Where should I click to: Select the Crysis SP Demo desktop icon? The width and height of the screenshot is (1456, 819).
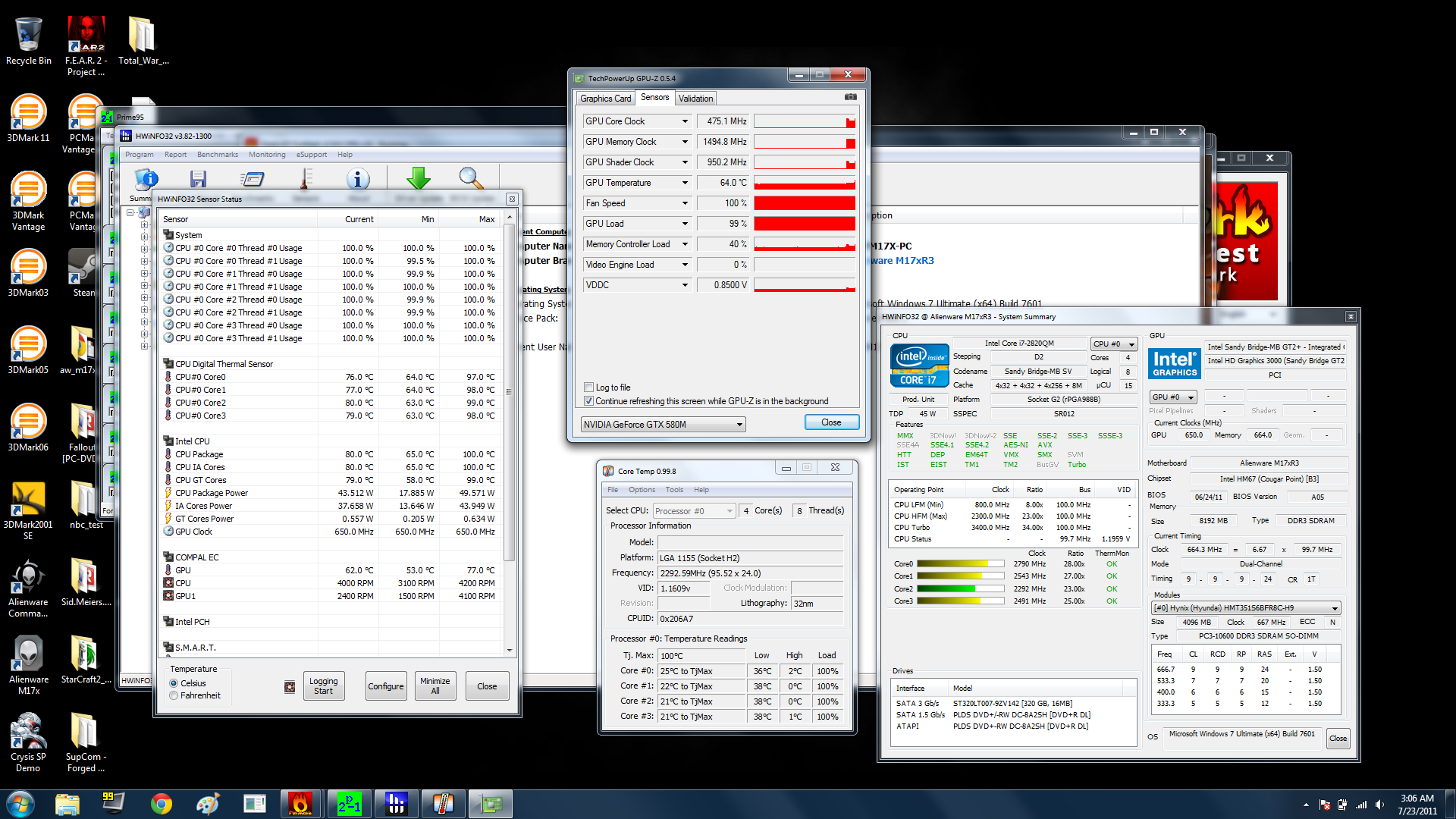tap(28, 742)
